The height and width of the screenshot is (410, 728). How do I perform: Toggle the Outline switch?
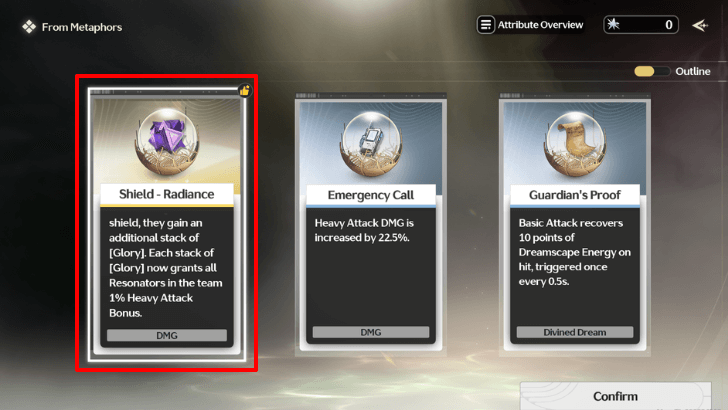(x=652, y=71)
